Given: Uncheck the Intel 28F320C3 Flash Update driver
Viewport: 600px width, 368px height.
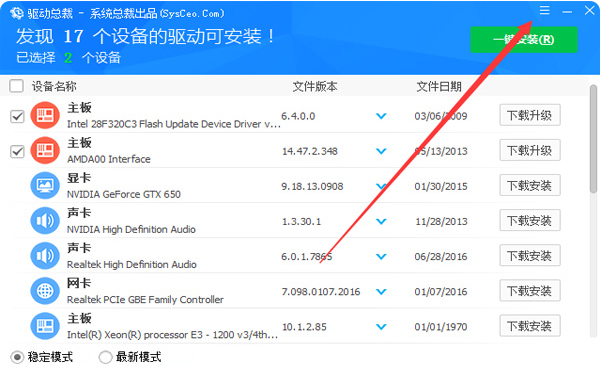Looking at the screenshot, I should pyautogui.click(x=17, y=116).
